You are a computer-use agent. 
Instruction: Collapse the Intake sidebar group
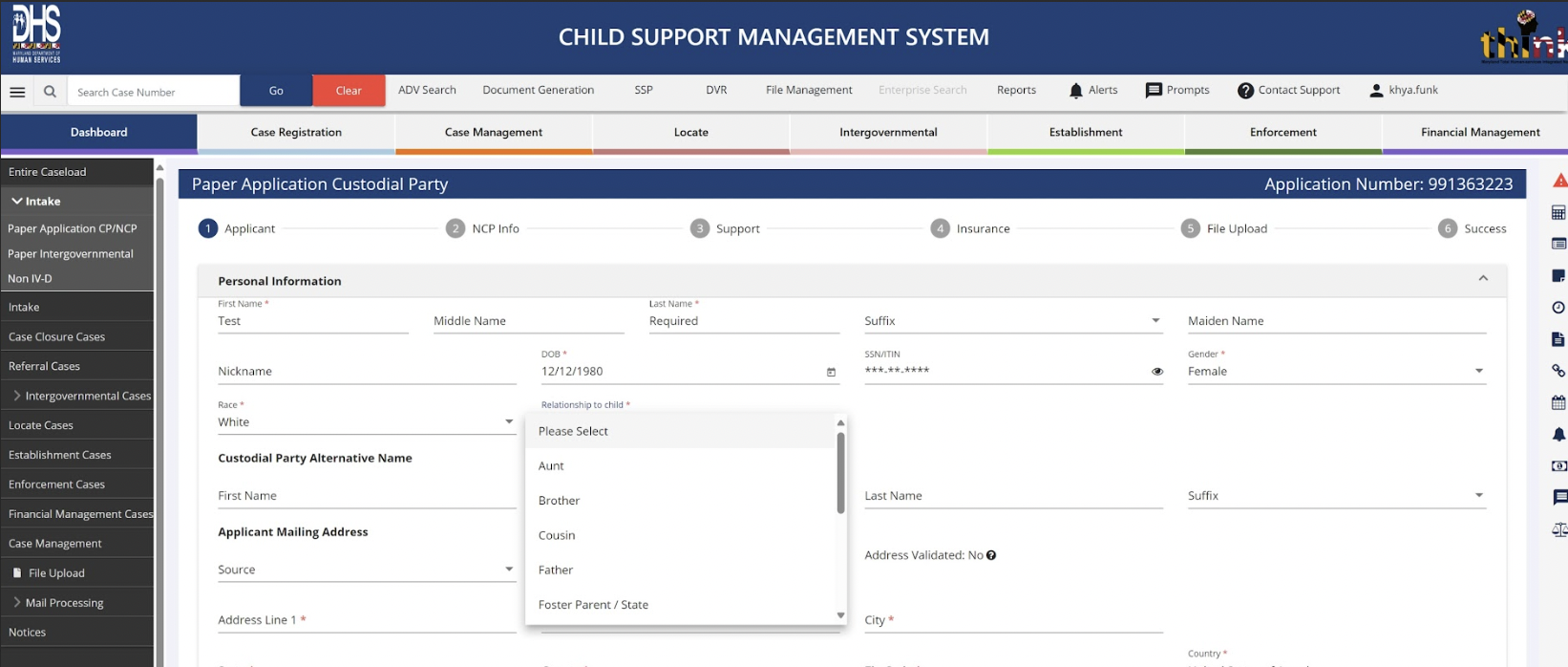pos(17,202)
